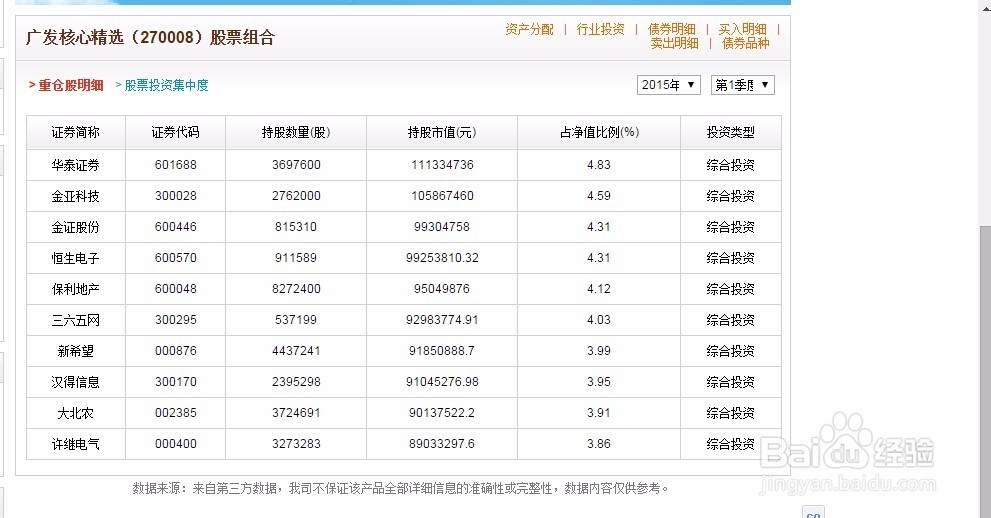Click market value 92983774.91
The width and height of the screenshot is (991, 518).
[x=442, y=320]
